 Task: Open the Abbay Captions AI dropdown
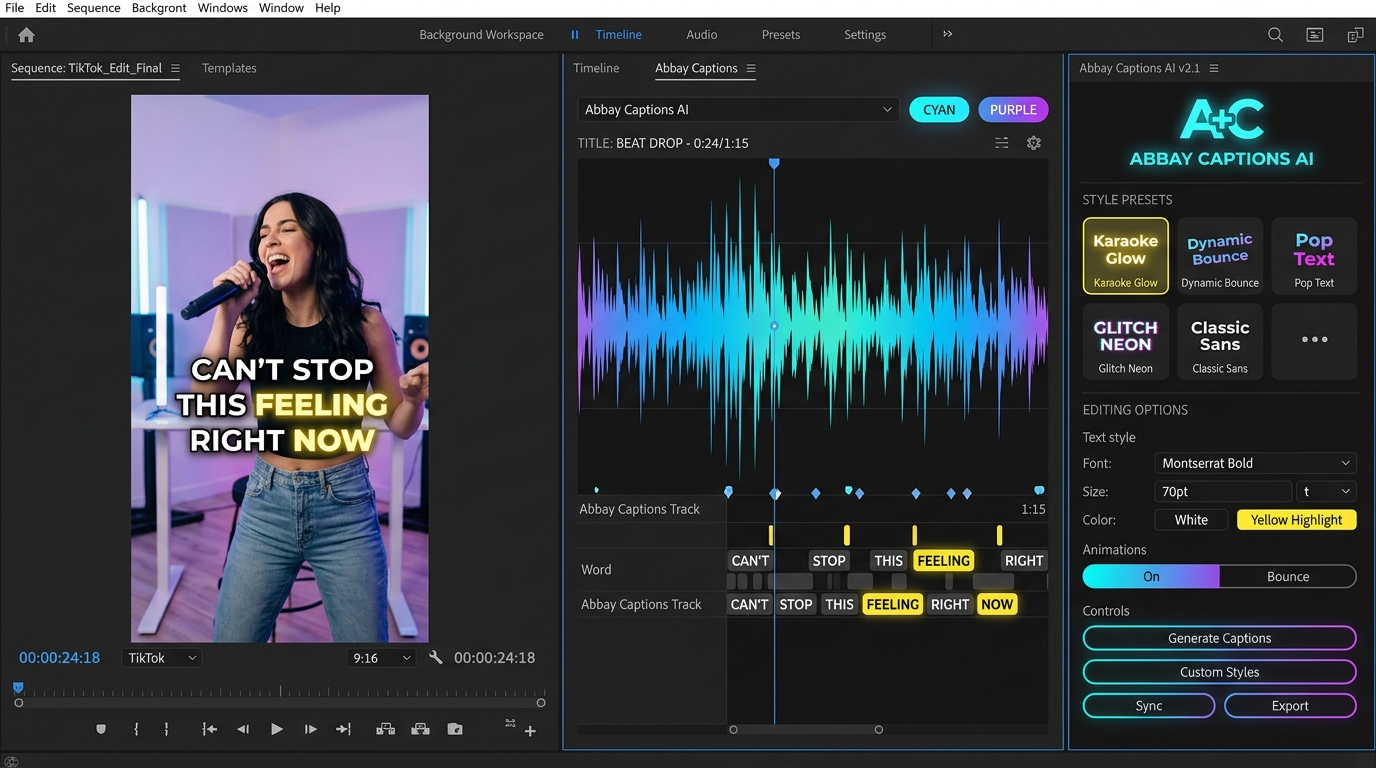[x=738, y=110]
